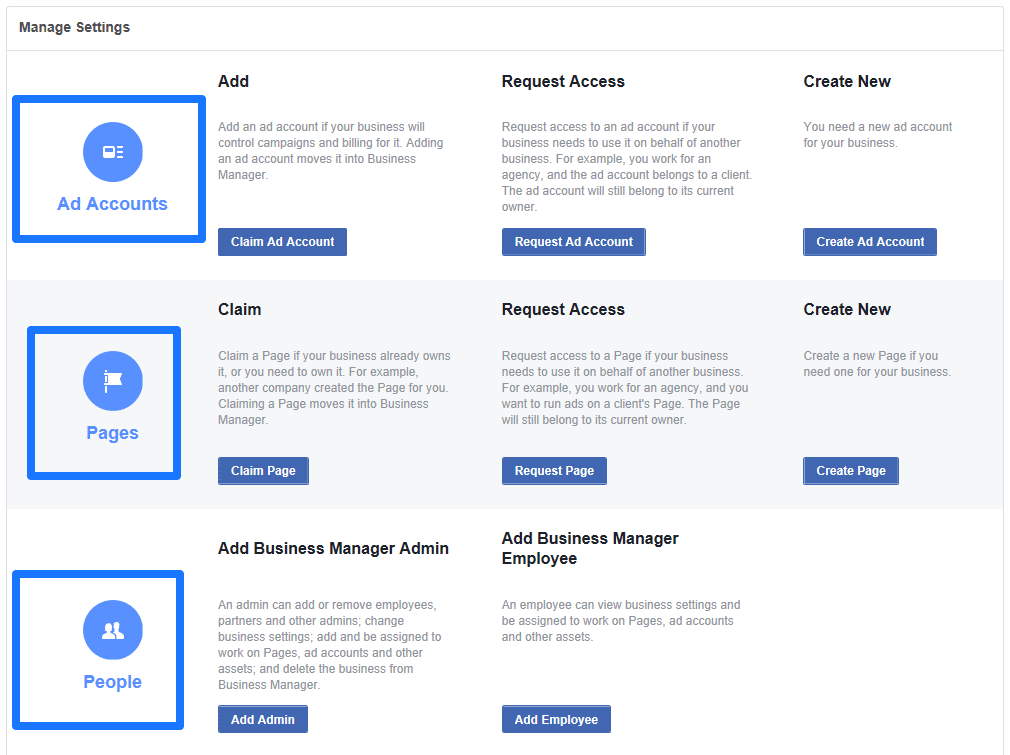Click the Request Page button
Screen dimensions: 1010x755
coord(554,471)
